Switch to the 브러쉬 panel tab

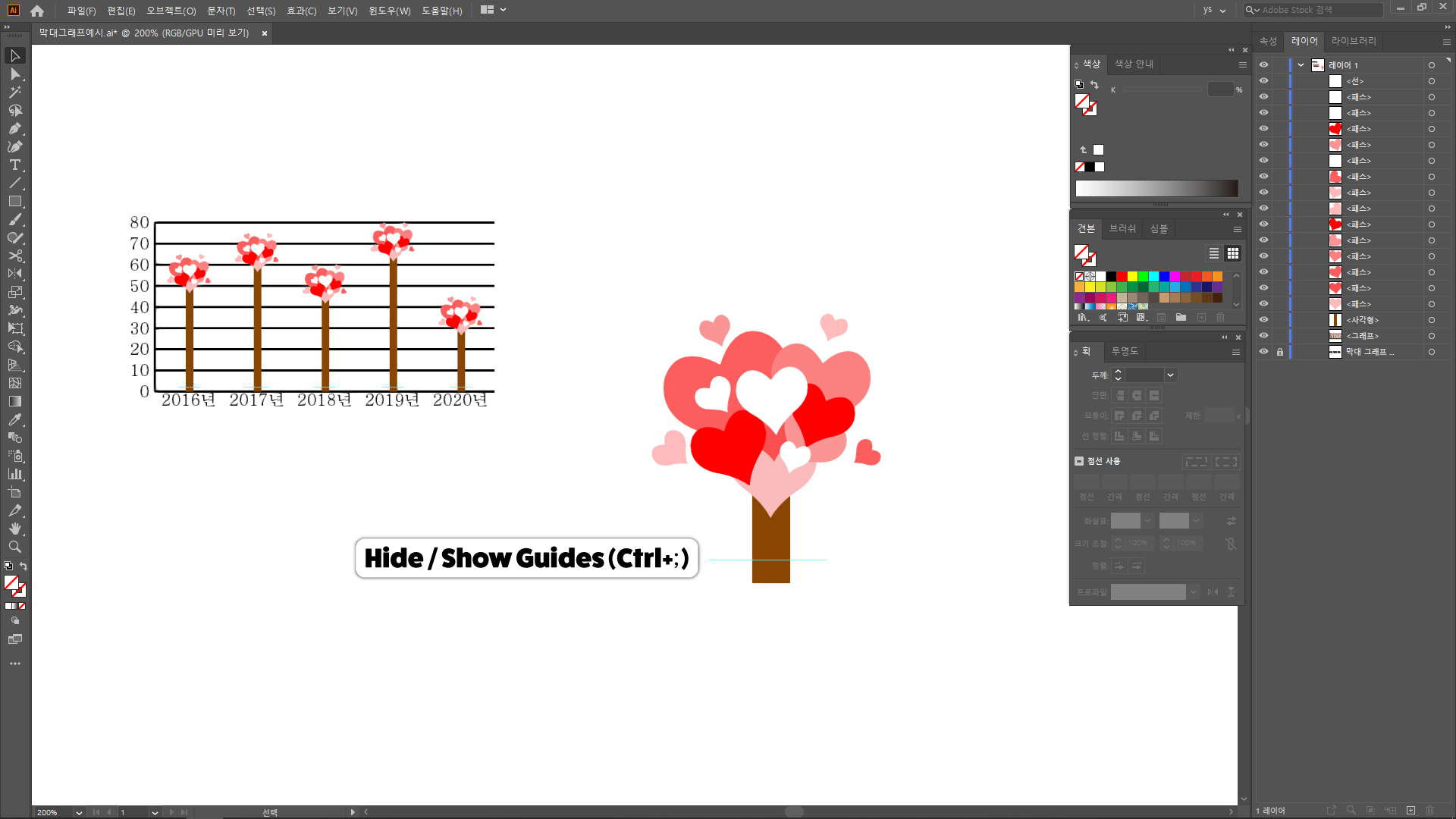point(1122,228)
